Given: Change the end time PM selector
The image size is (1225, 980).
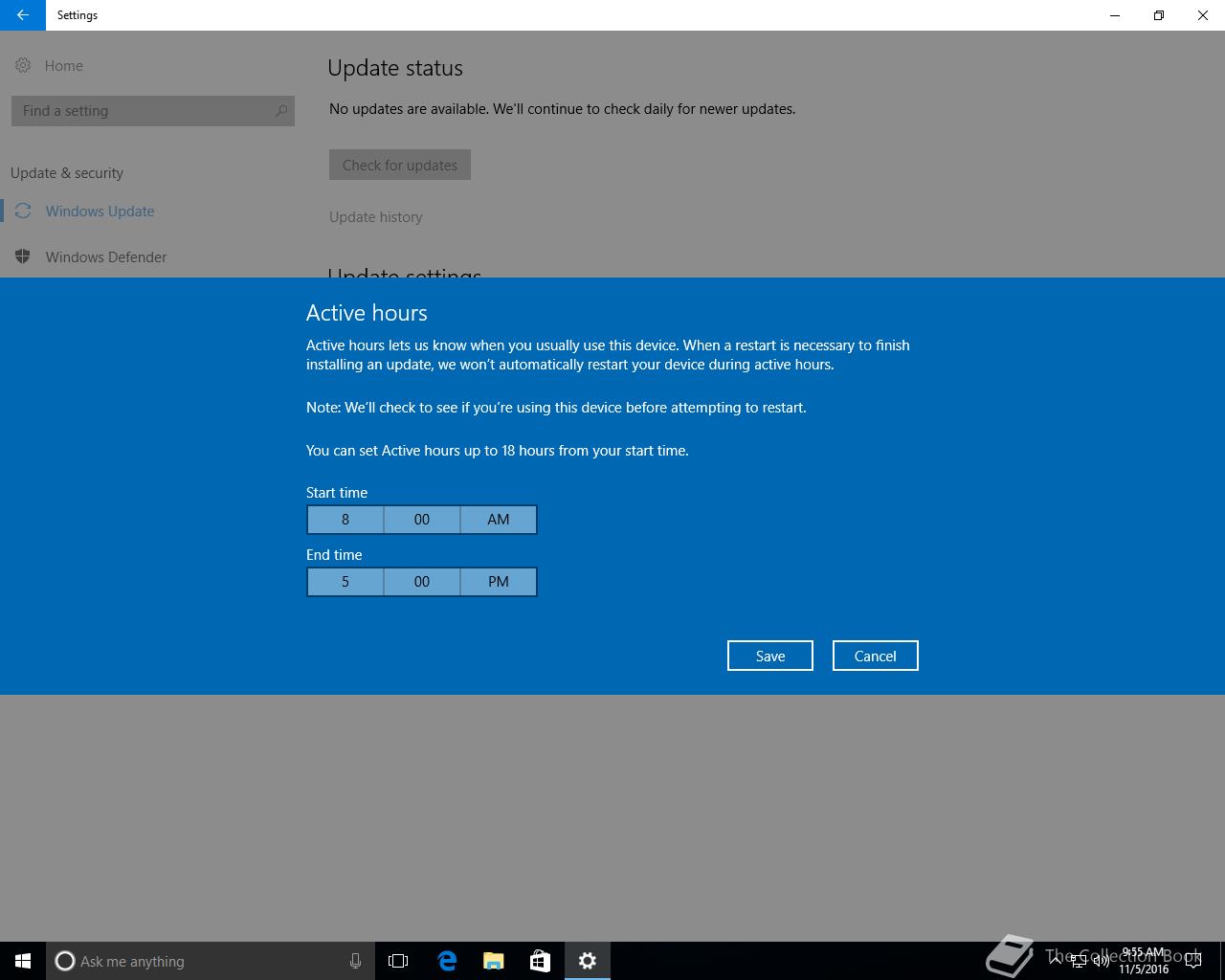Looking at the screenshot, I should click(499, 582).
